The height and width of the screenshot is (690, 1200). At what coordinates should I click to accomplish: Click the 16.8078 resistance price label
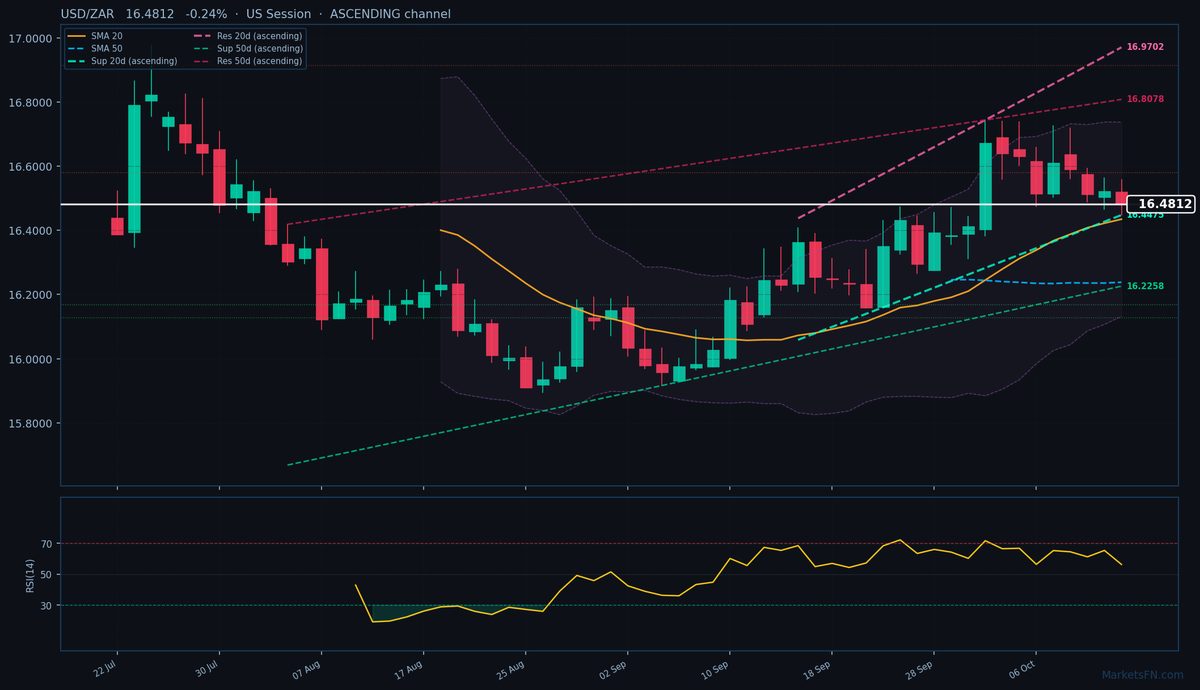(1145, 99)
